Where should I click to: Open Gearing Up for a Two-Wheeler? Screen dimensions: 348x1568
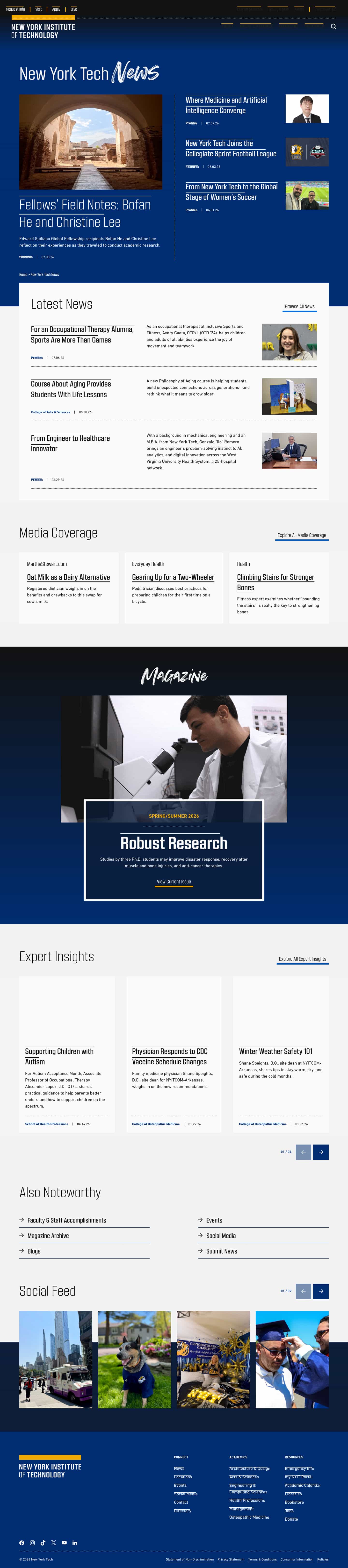pos(173,577)
